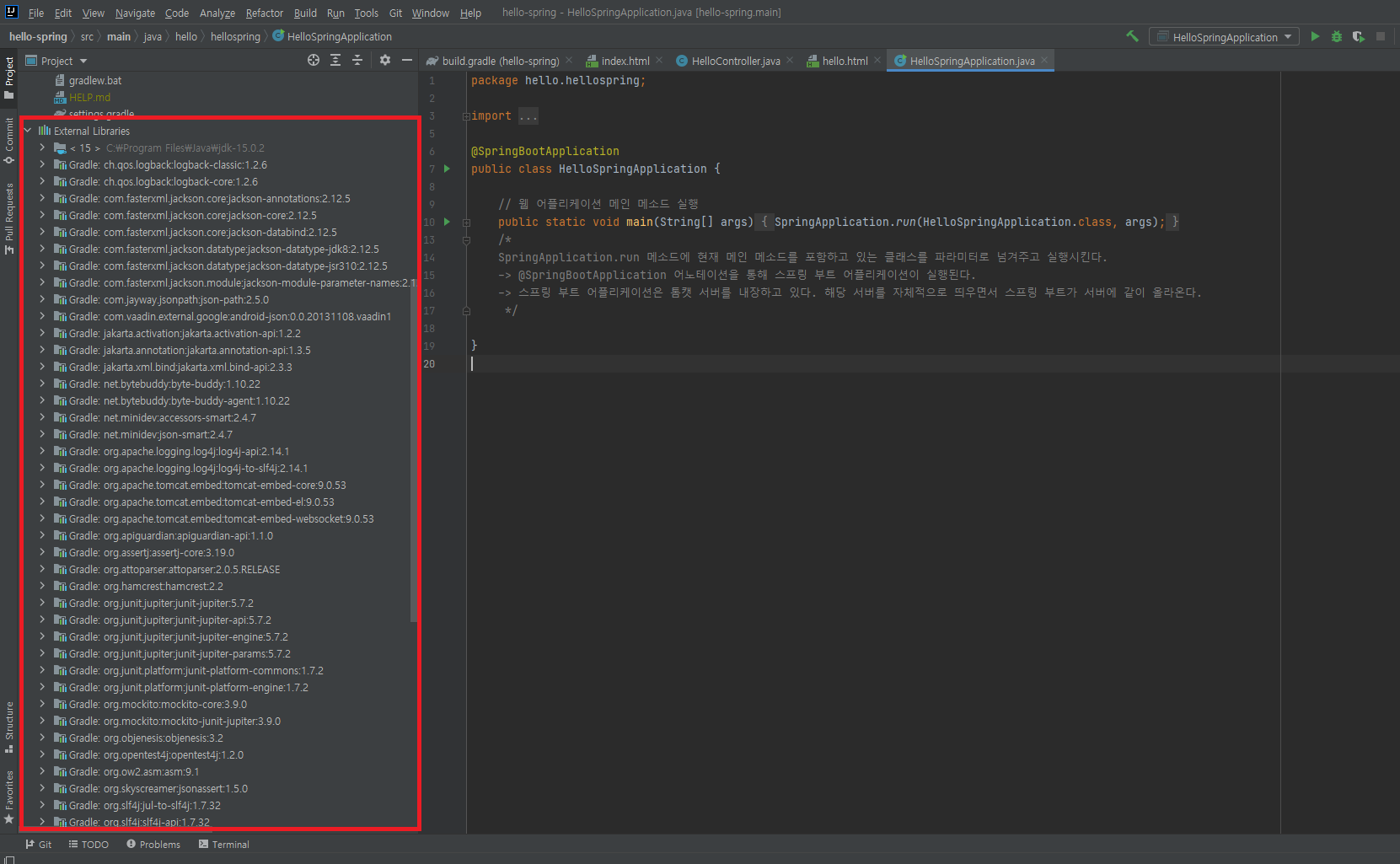Click HelloSpringApplication class in breadcrumb
The height and width of the screenshot is (864, 1400).
[333, 36]
